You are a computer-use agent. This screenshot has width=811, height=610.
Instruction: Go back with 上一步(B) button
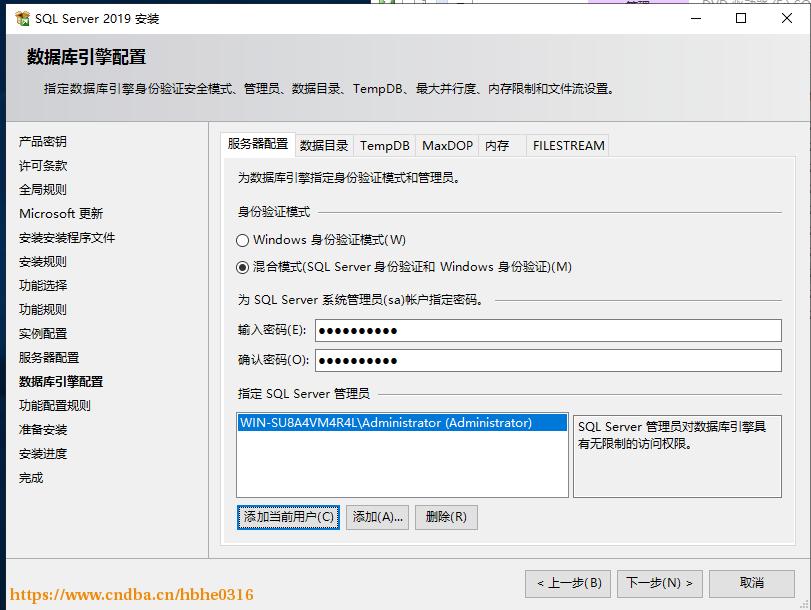point(568,584)
